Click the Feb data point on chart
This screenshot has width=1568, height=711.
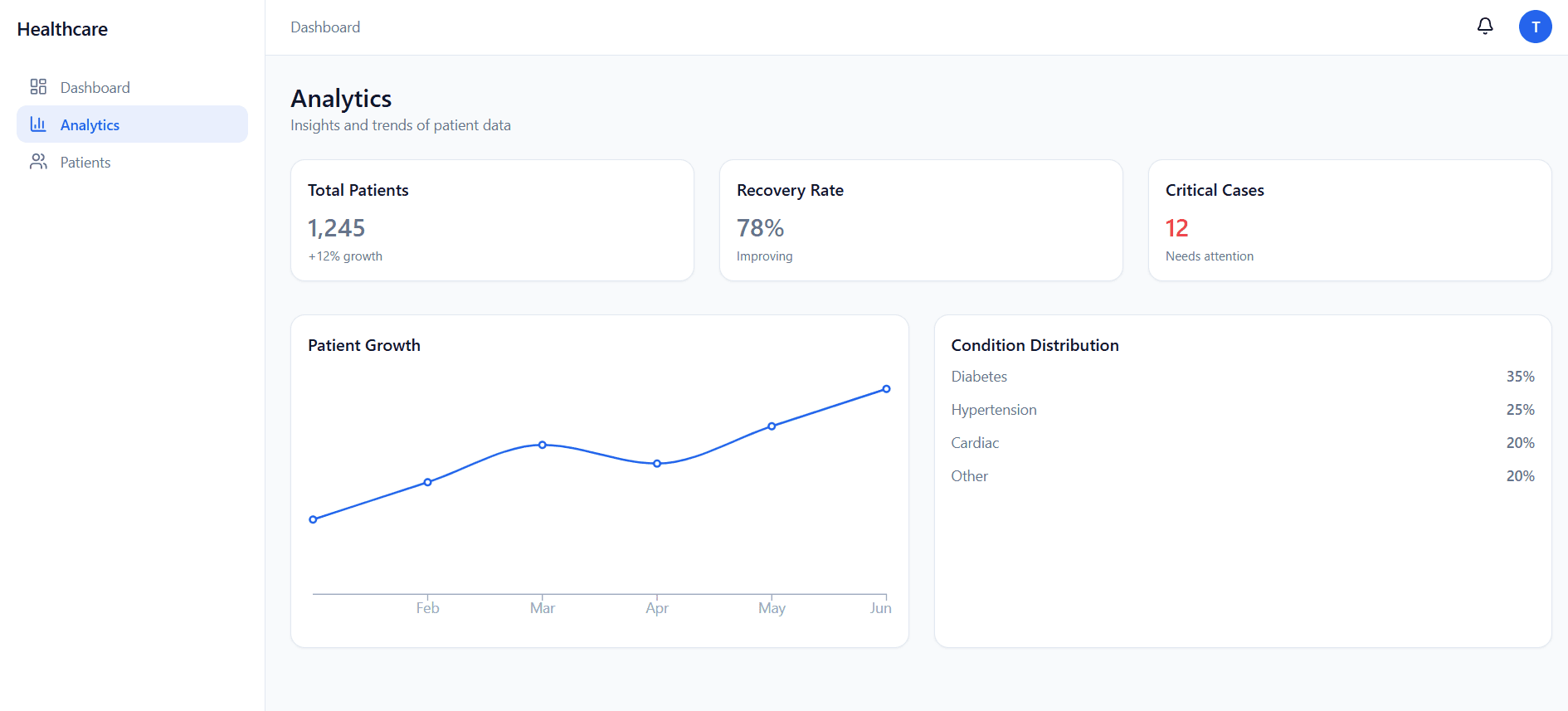point(428,482)
